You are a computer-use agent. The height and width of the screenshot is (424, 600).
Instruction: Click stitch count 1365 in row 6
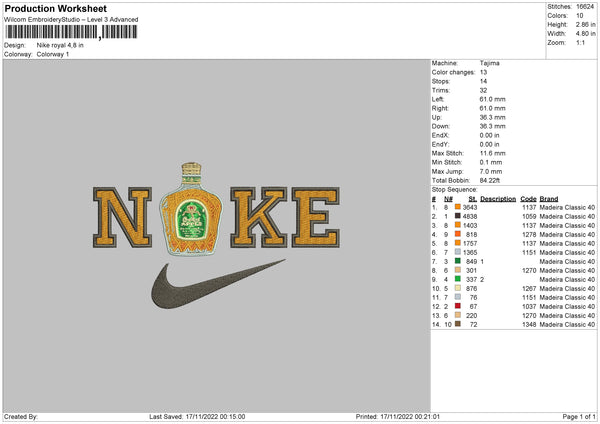[x=470, y=252]
